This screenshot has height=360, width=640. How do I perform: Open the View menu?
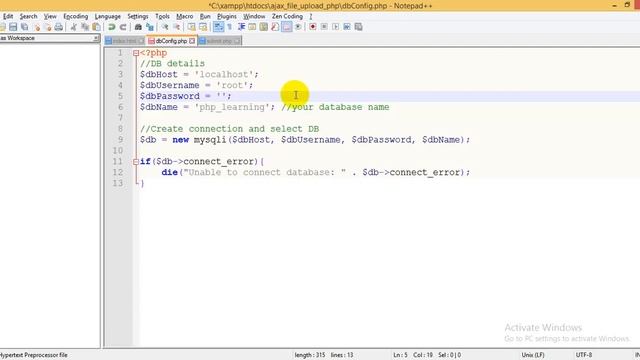point(50,16)
